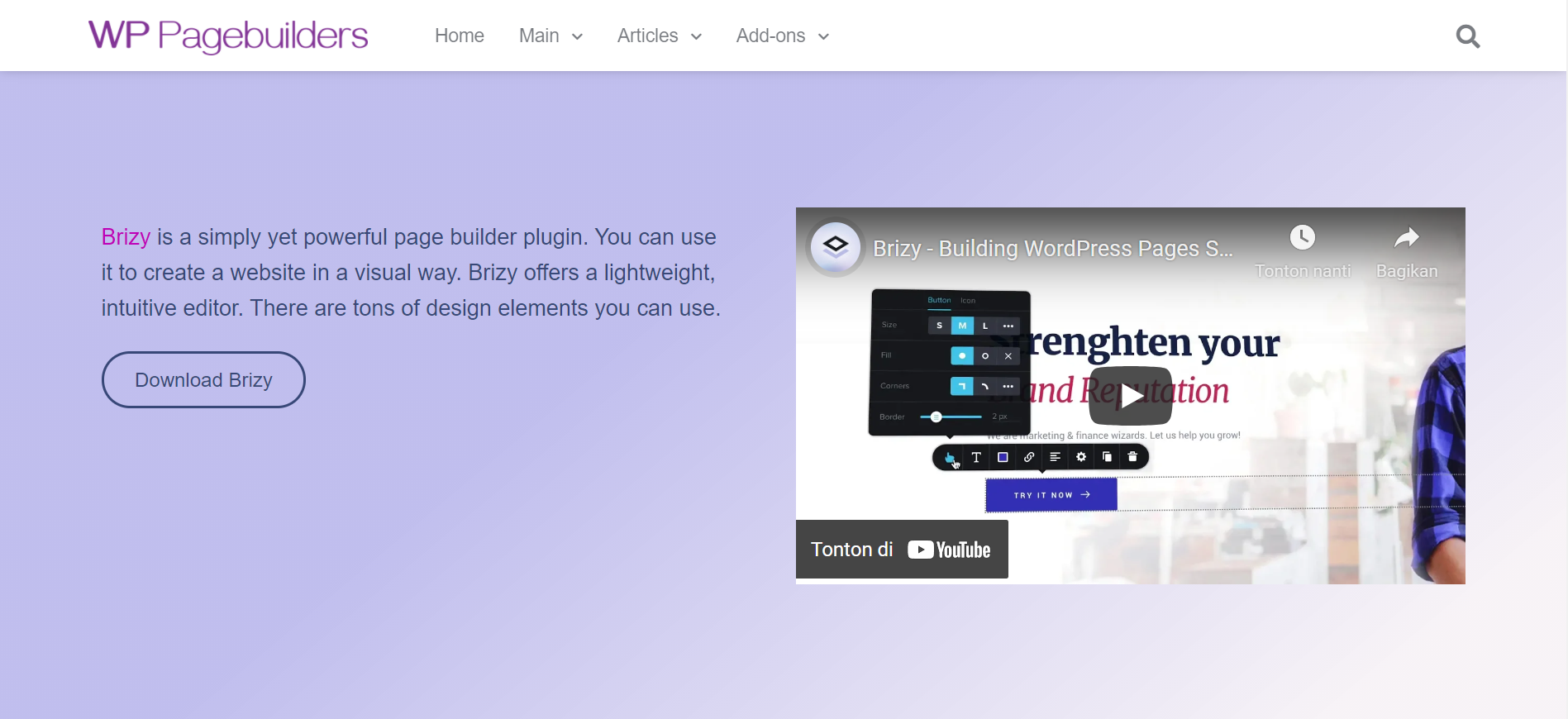
Task: Open Tonton di YouTube link
Action: click(902, 550)
